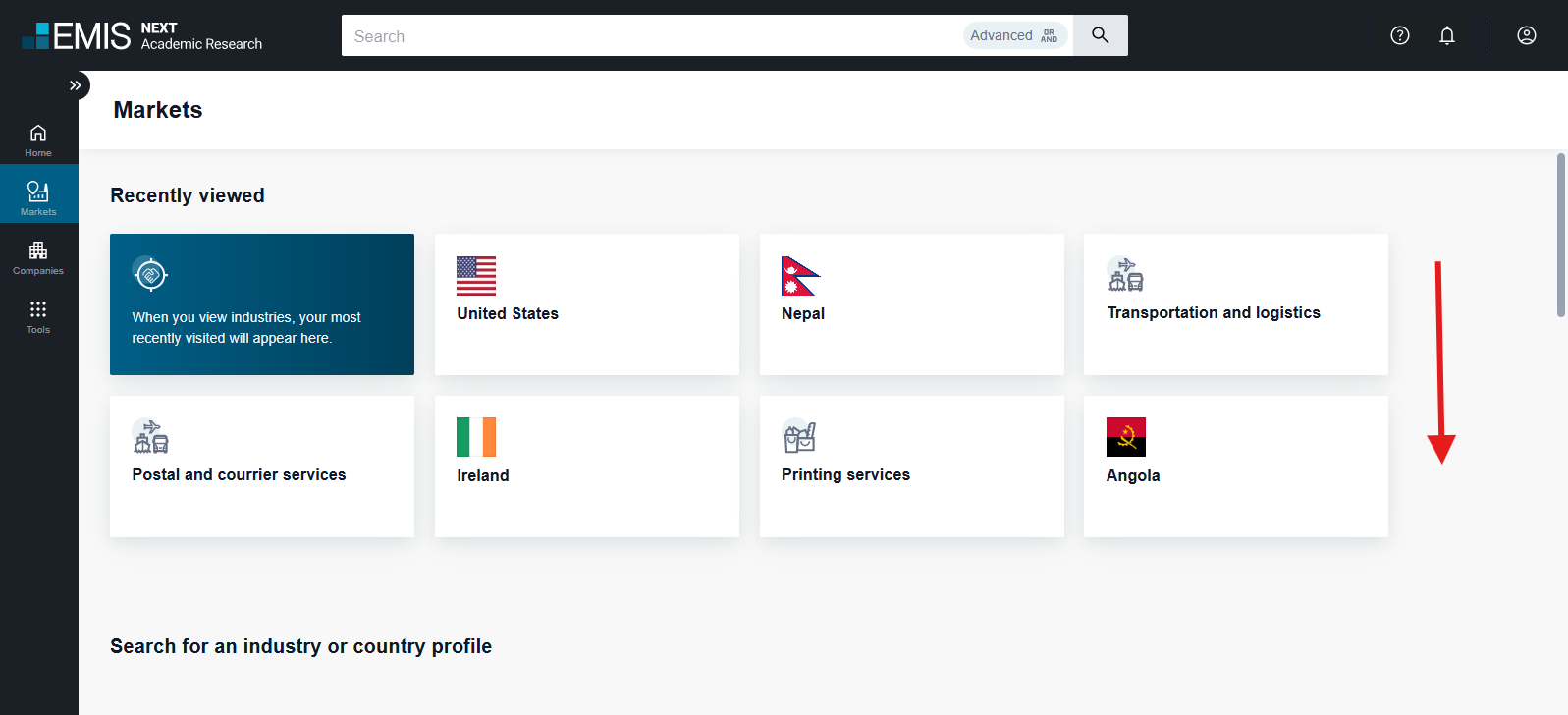This screenshot has height=715, width=1568.
Task: Open Companies section in sidebar
Action: coord(38,257)
